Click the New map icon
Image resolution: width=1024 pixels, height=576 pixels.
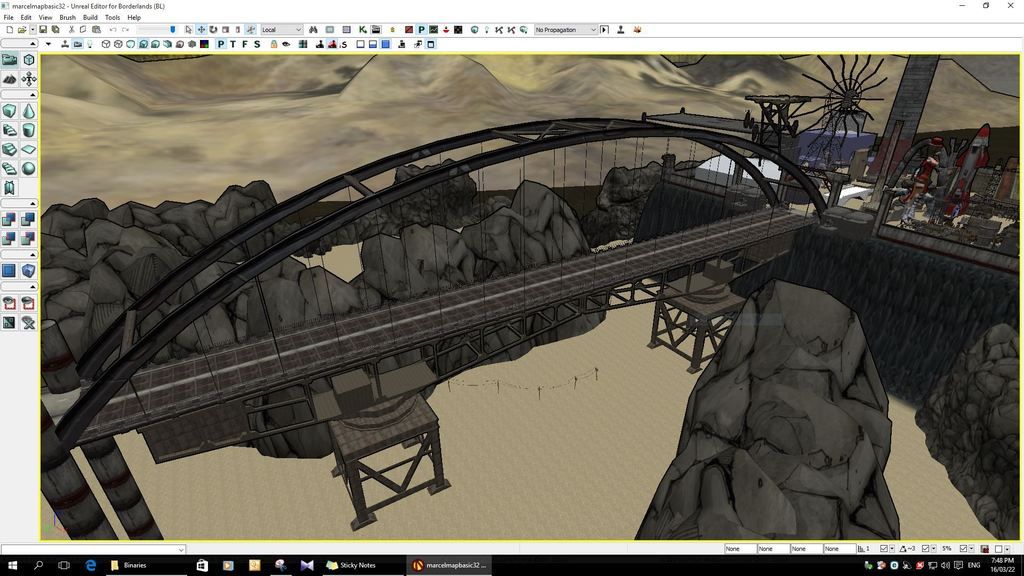[x=10, y=29]
